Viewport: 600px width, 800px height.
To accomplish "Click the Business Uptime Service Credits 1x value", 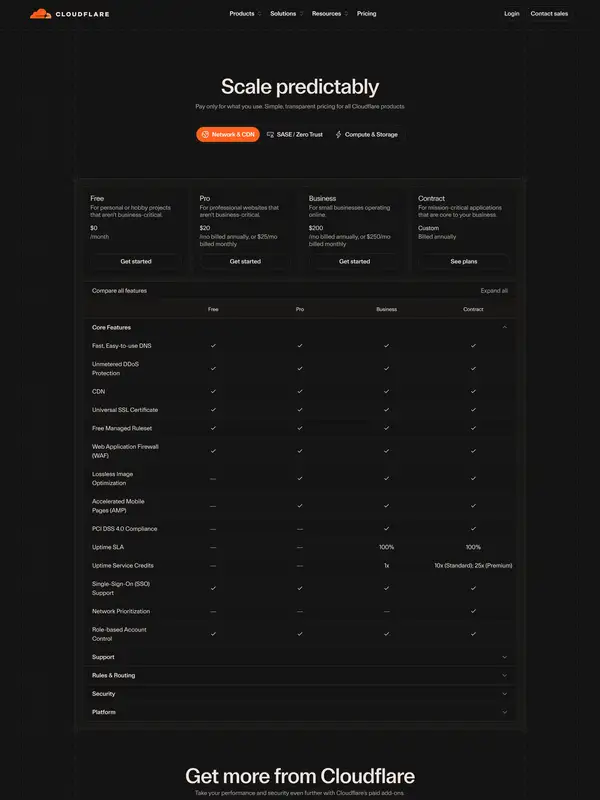I will pyautogui.click(x=387, y=566).
